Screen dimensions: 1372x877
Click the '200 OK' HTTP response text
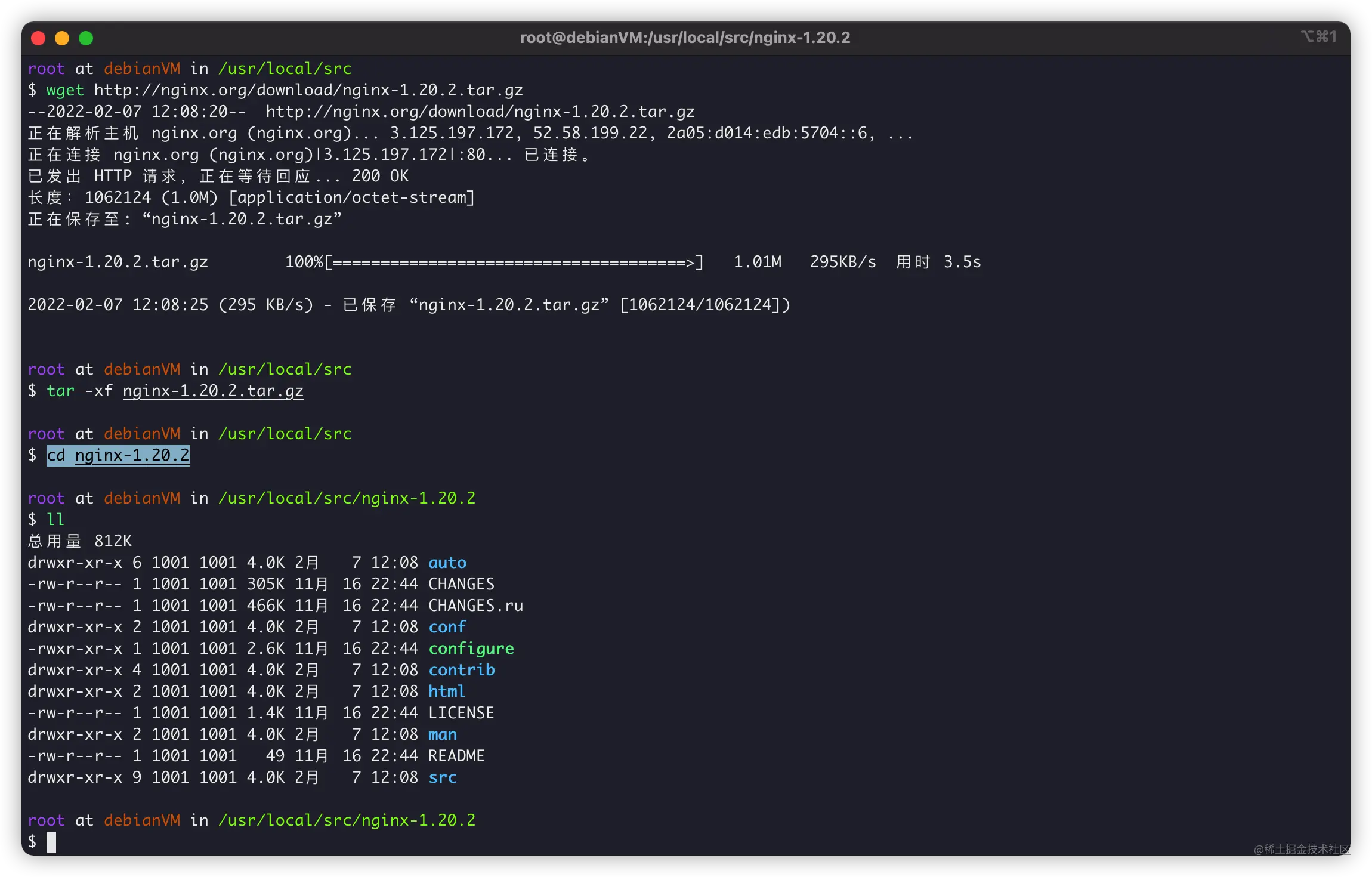click(x=381, y=176)
